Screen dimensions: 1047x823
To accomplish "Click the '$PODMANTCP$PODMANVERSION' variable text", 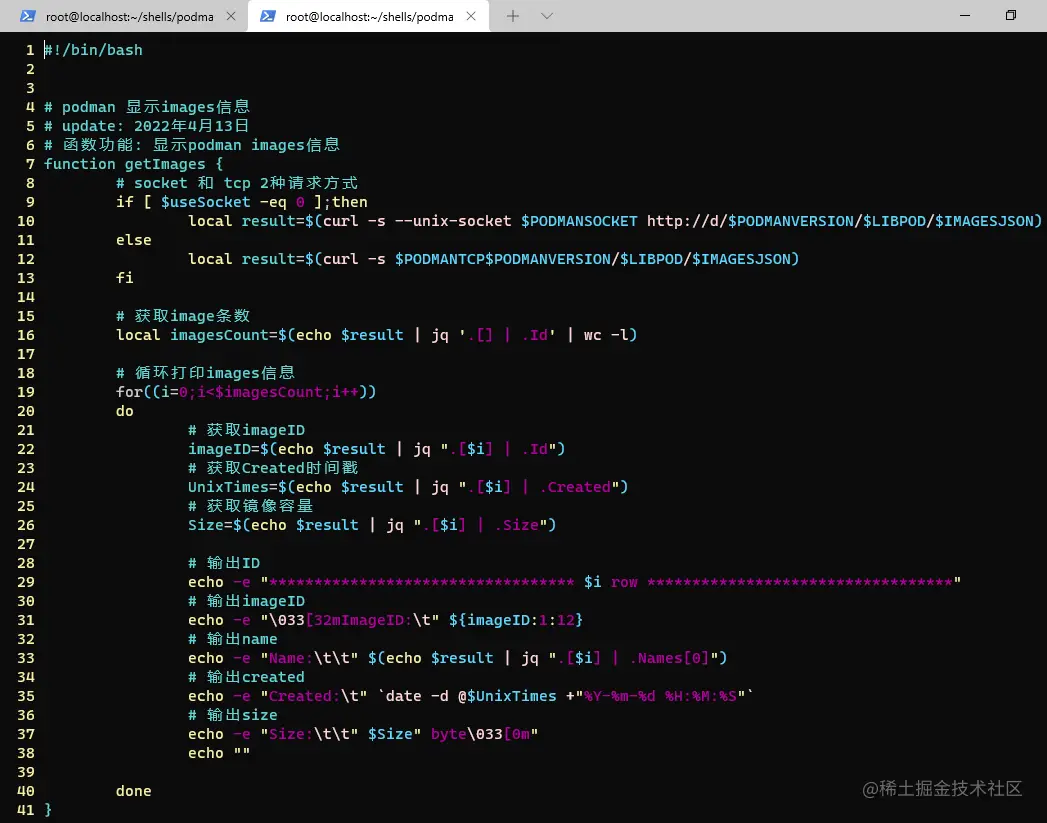I will [x=502, y=259].
